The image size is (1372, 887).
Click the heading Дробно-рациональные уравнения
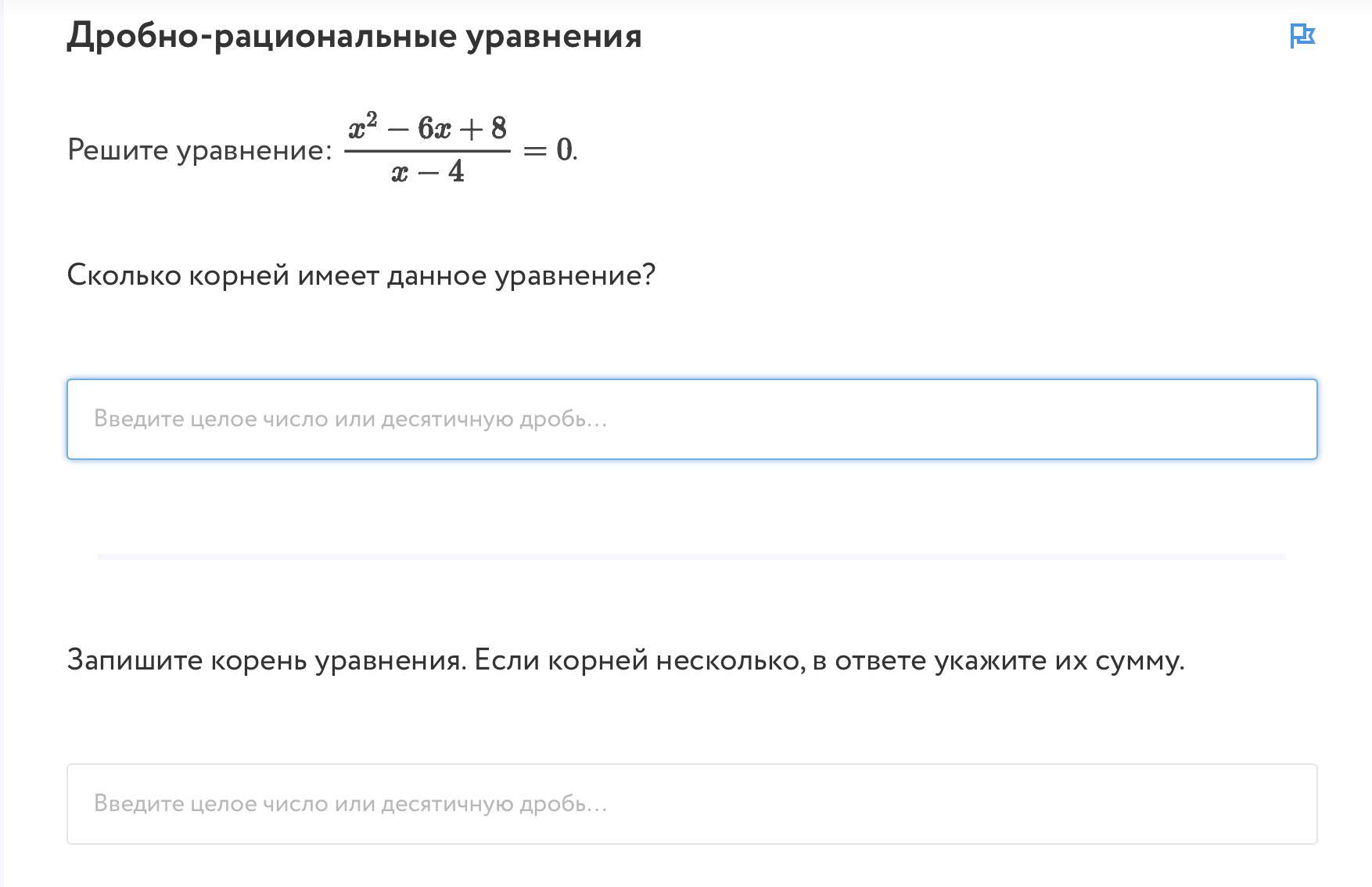354,36
